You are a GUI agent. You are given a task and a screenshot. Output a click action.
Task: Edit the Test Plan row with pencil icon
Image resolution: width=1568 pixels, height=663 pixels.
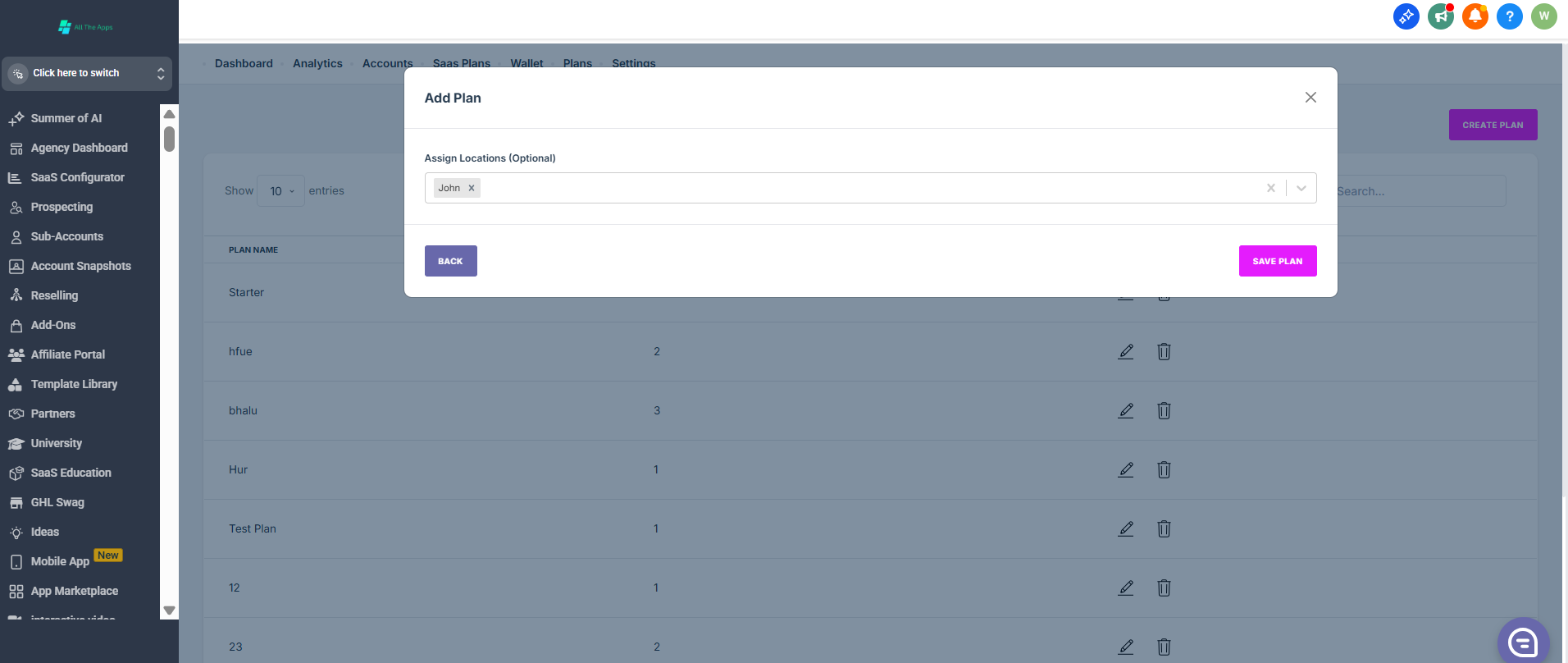coord(1126,528)
